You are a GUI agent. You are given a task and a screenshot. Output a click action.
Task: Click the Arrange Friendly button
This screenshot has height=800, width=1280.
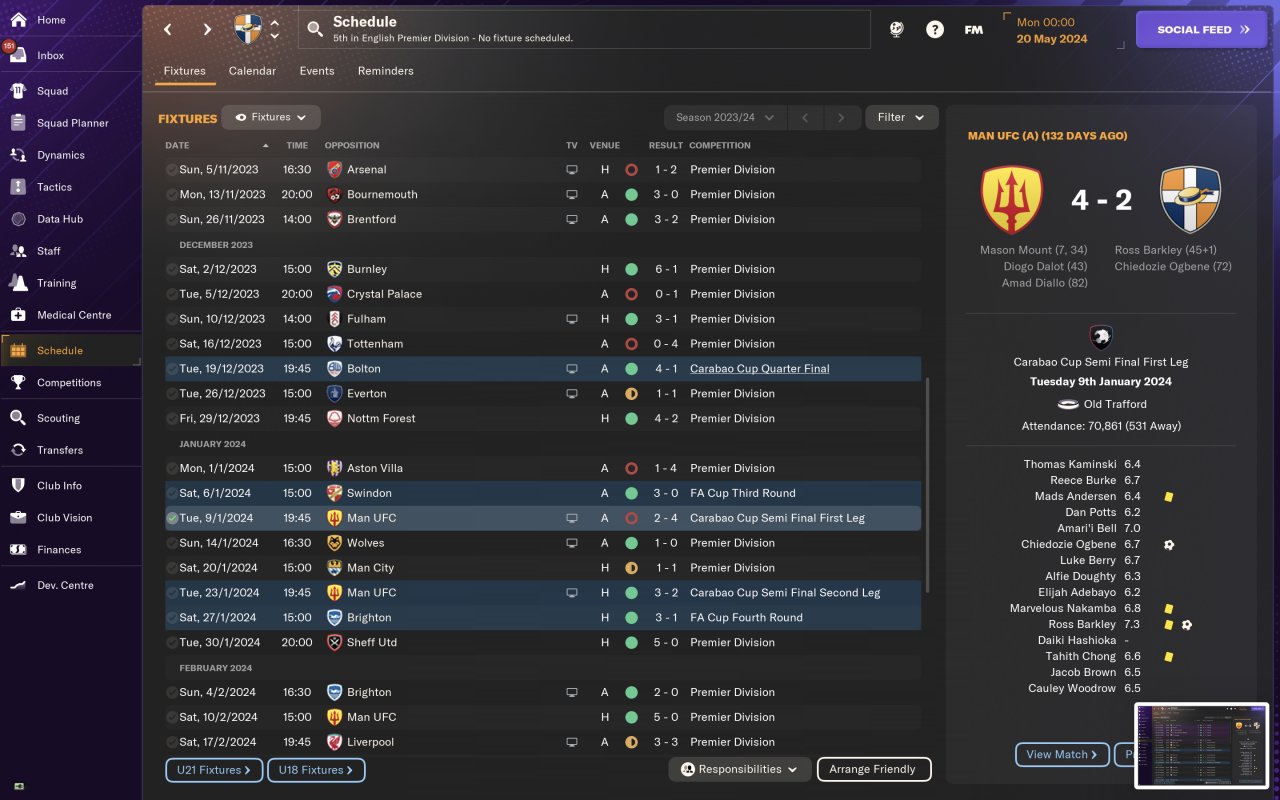874,769
